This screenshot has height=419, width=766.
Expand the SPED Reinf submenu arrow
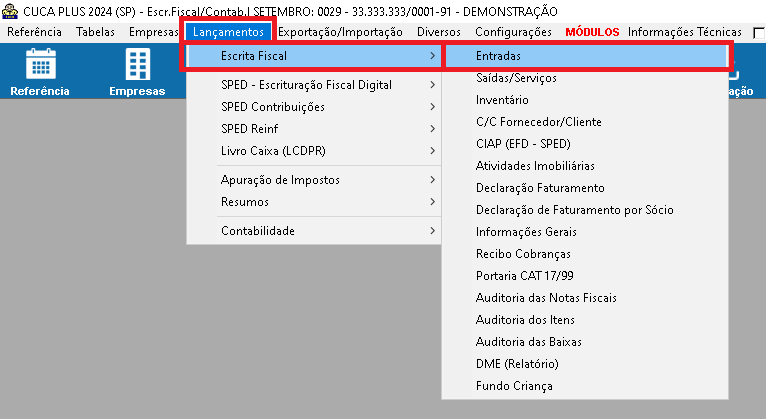pos(432,129)
